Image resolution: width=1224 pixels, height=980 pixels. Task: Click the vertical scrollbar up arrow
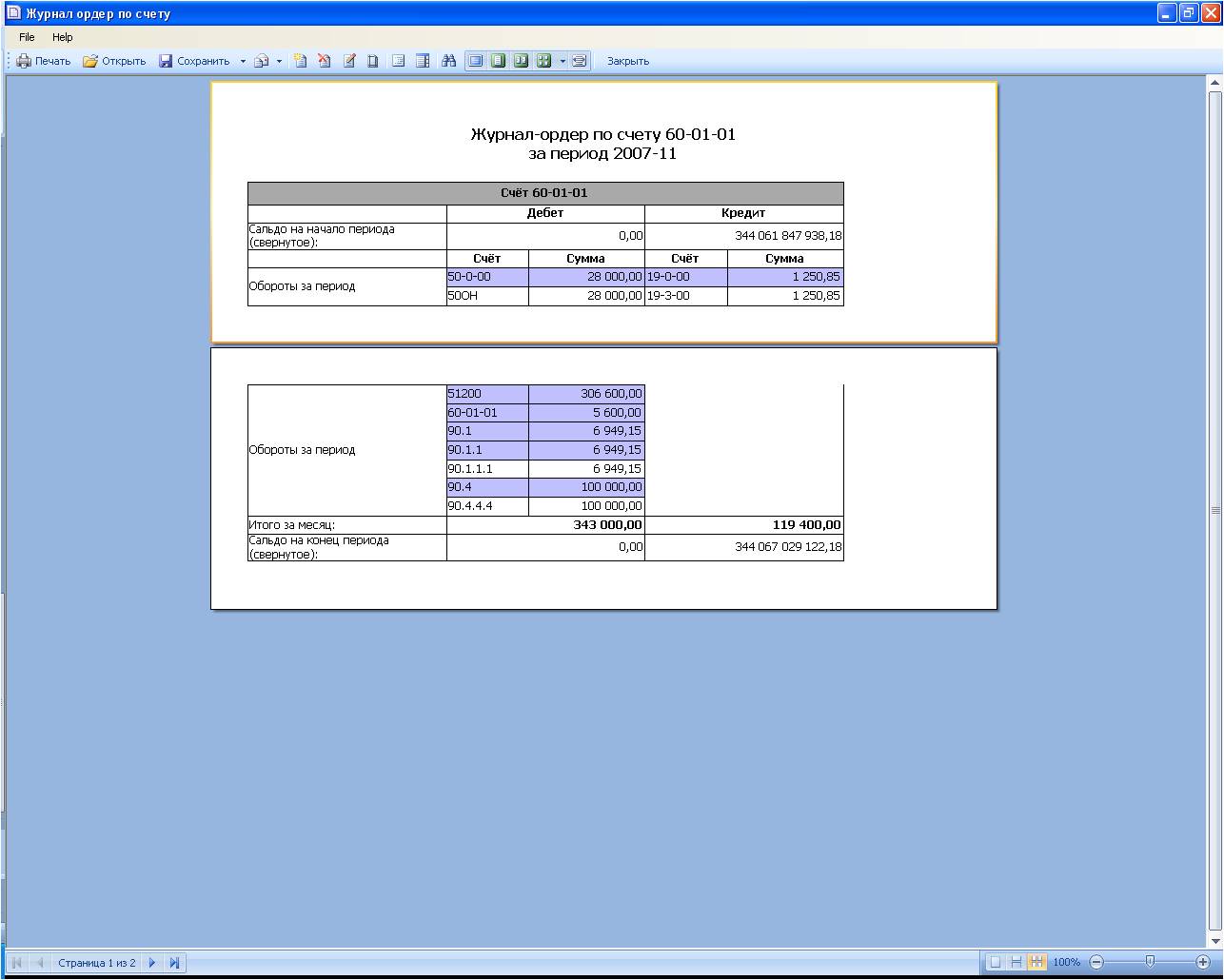[x=1215, y=84]
